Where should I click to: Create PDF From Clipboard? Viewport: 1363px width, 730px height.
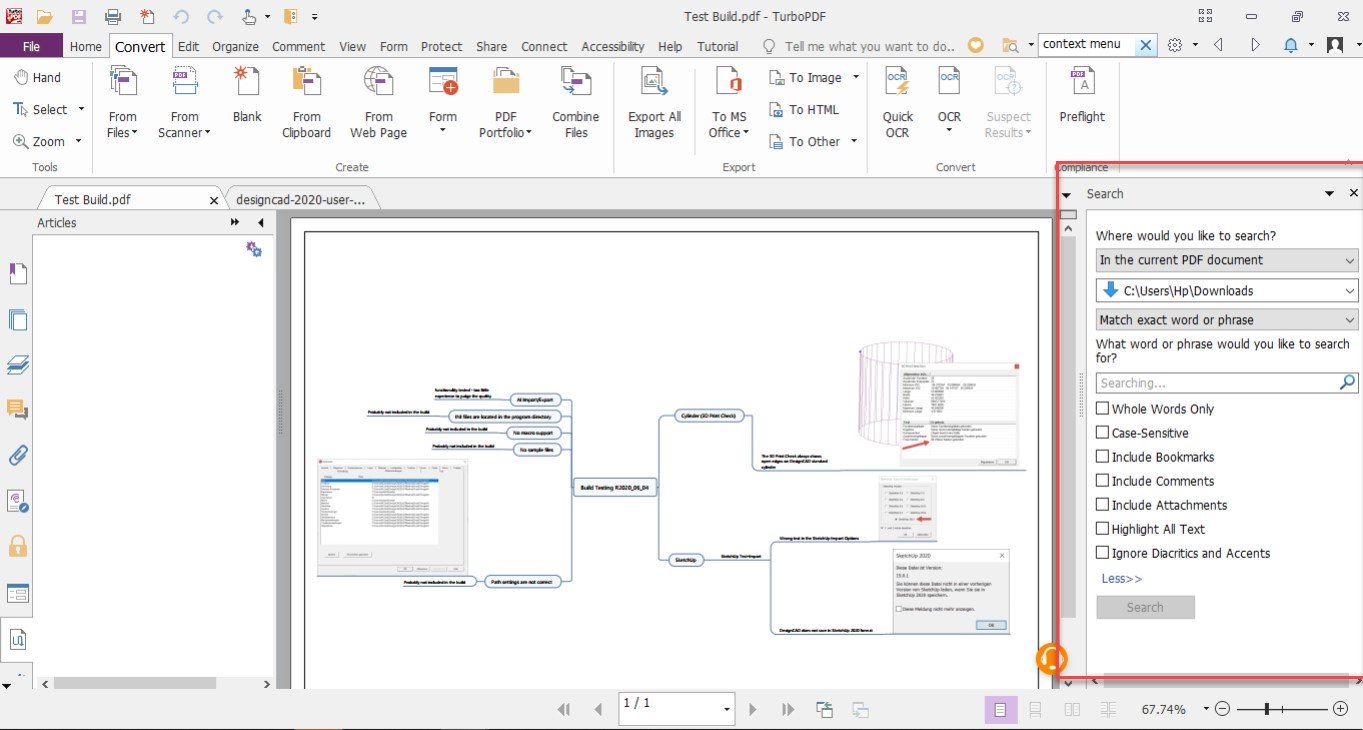tap(306, 103)
